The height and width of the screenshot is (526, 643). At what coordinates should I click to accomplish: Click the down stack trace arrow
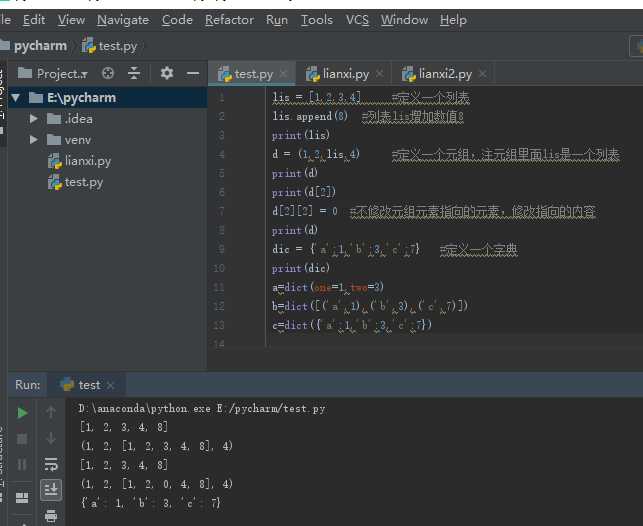51,438
